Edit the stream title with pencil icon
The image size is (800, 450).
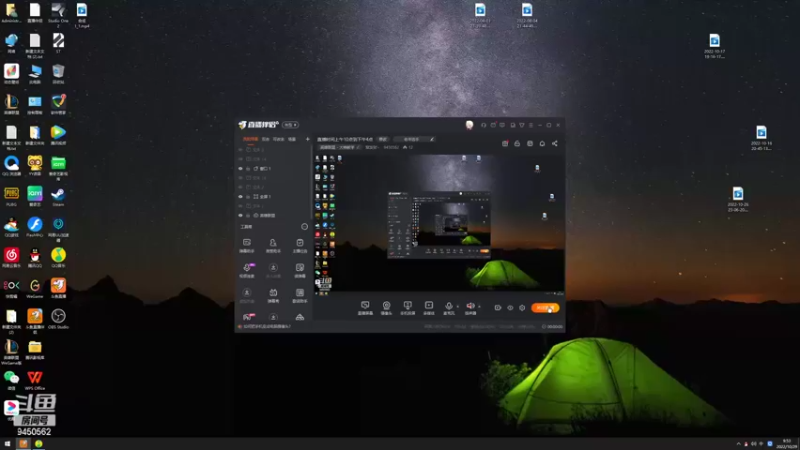pyautogui.click(x=432, y=139)
